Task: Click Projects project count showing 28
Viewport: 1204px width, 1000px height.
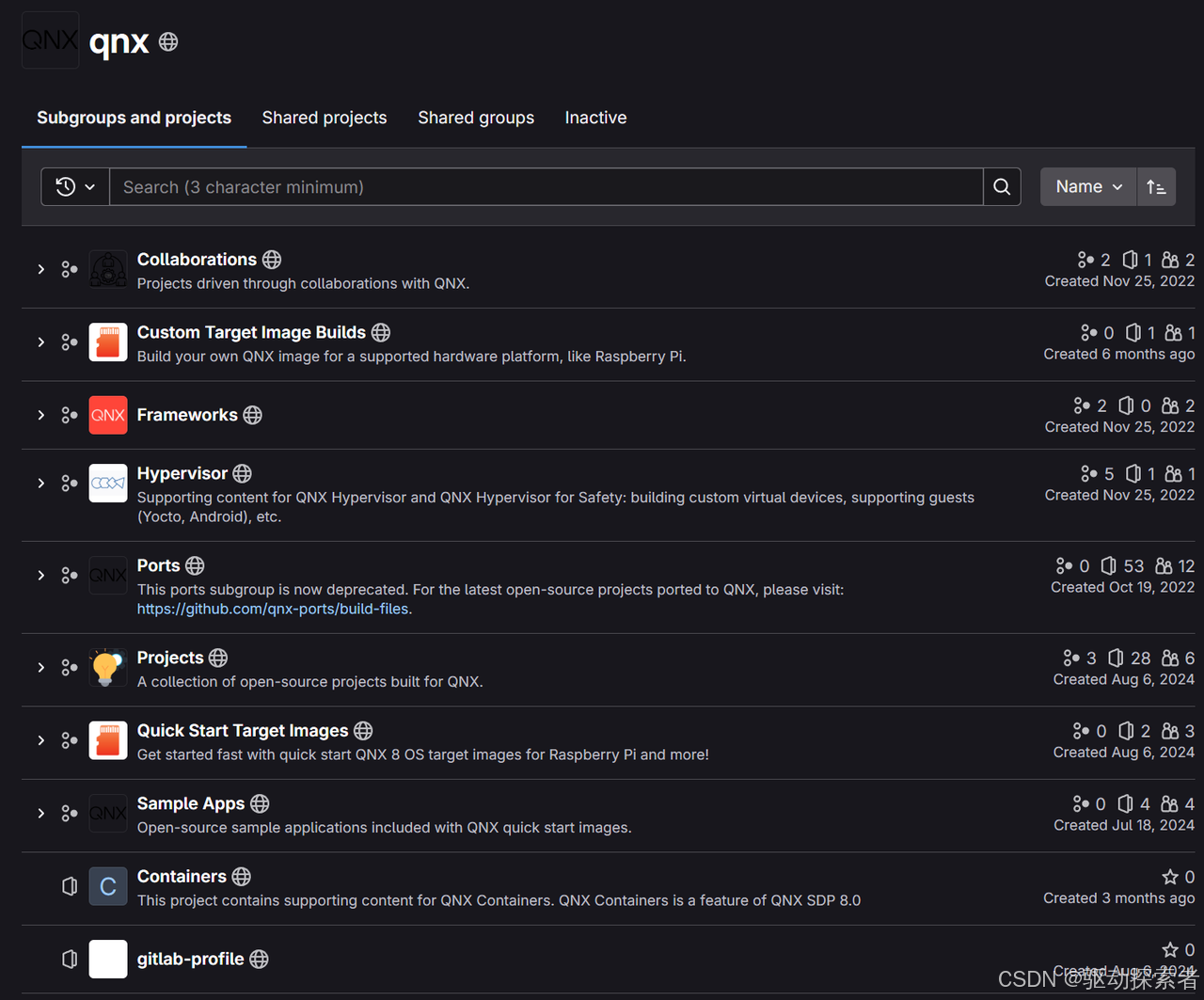Action: tap(1129, 658)
